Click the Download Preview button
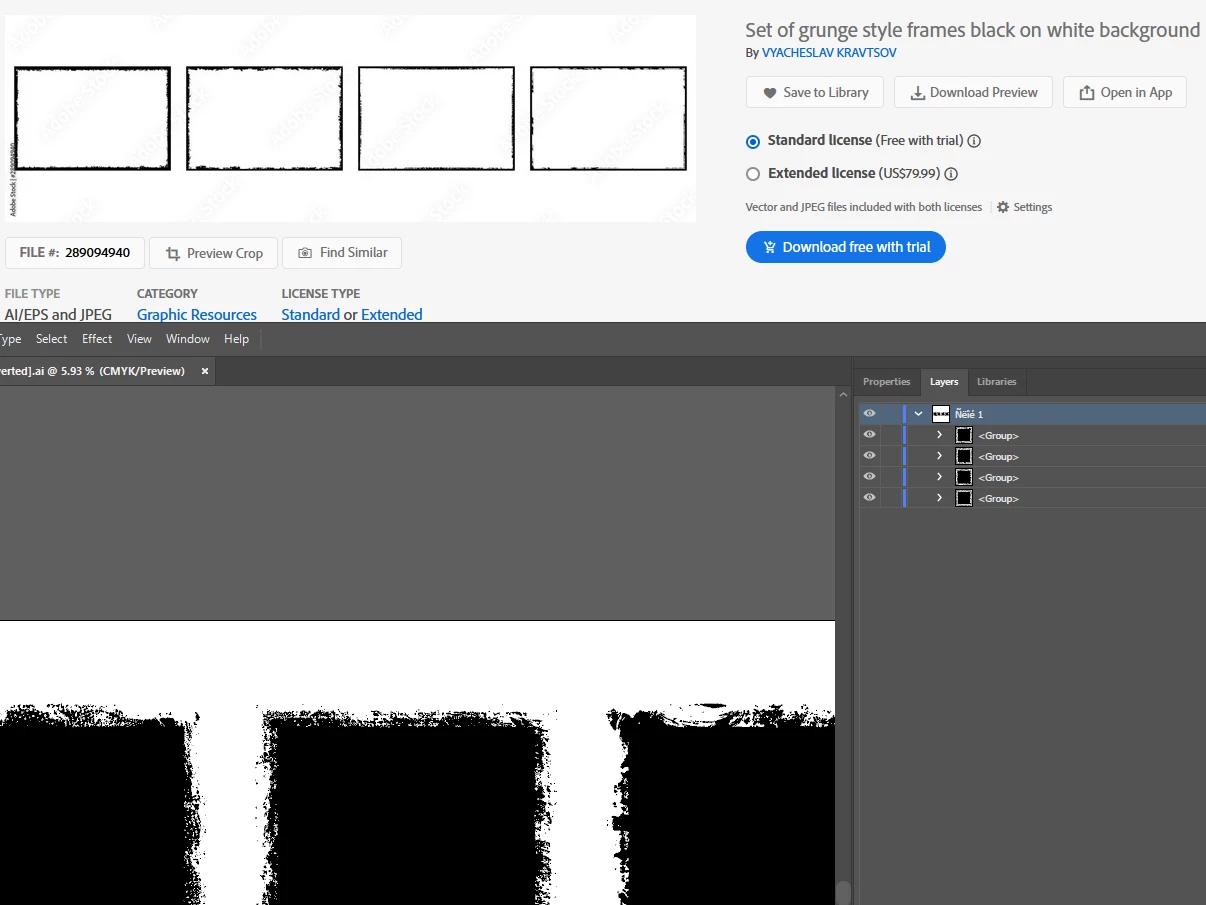1206x905 pixels. [x=973, y=92]
